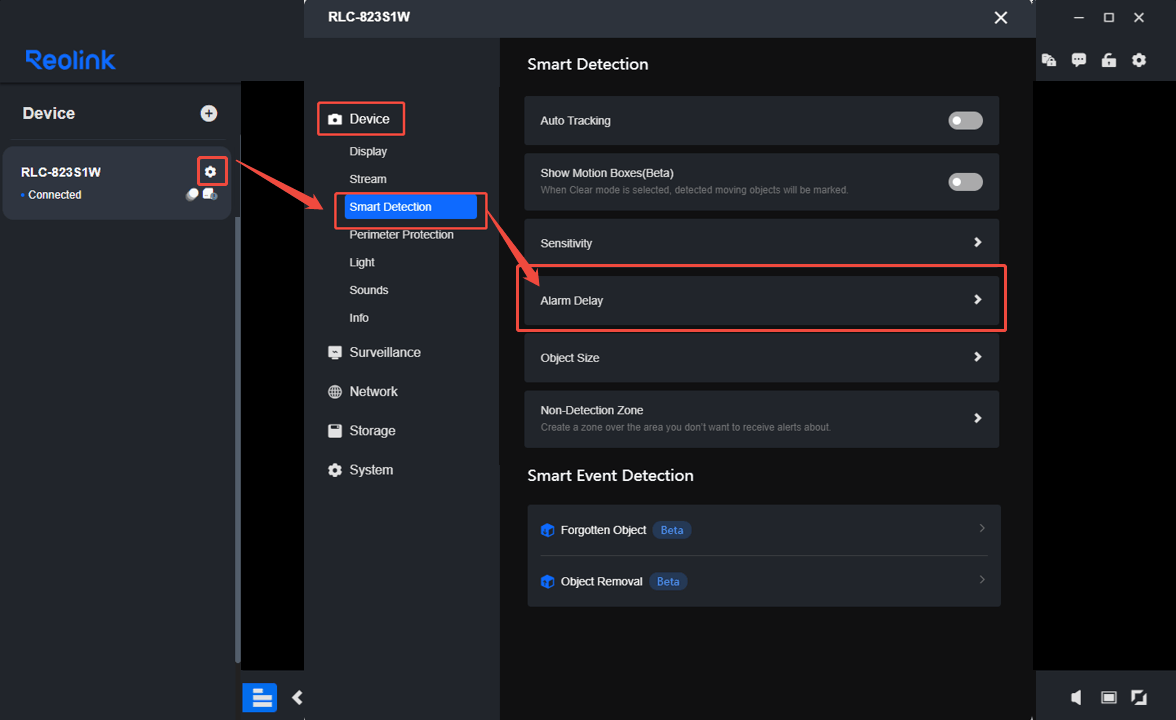Image resolution: width=1176 pixels, height=720 pixels.
Task: Add a new device with plus icon
Action: pyautogui.click(x=209, y=113)
